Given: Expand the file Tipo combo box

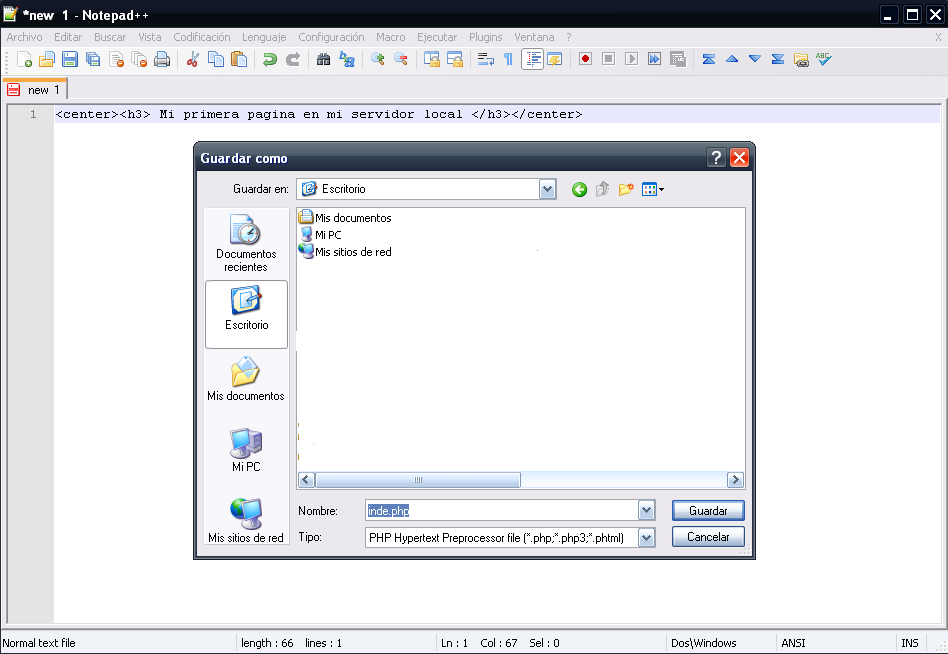Looking at the screenshot, I should click(646, 537).
